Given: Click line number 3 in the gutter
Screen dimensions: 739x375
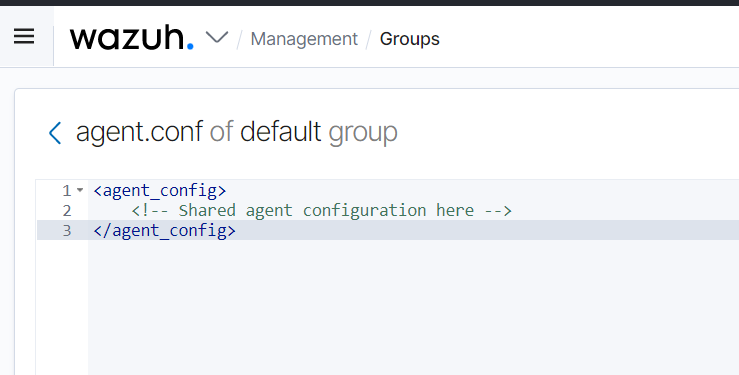Looking at the screenshot, I should point(66,230).
